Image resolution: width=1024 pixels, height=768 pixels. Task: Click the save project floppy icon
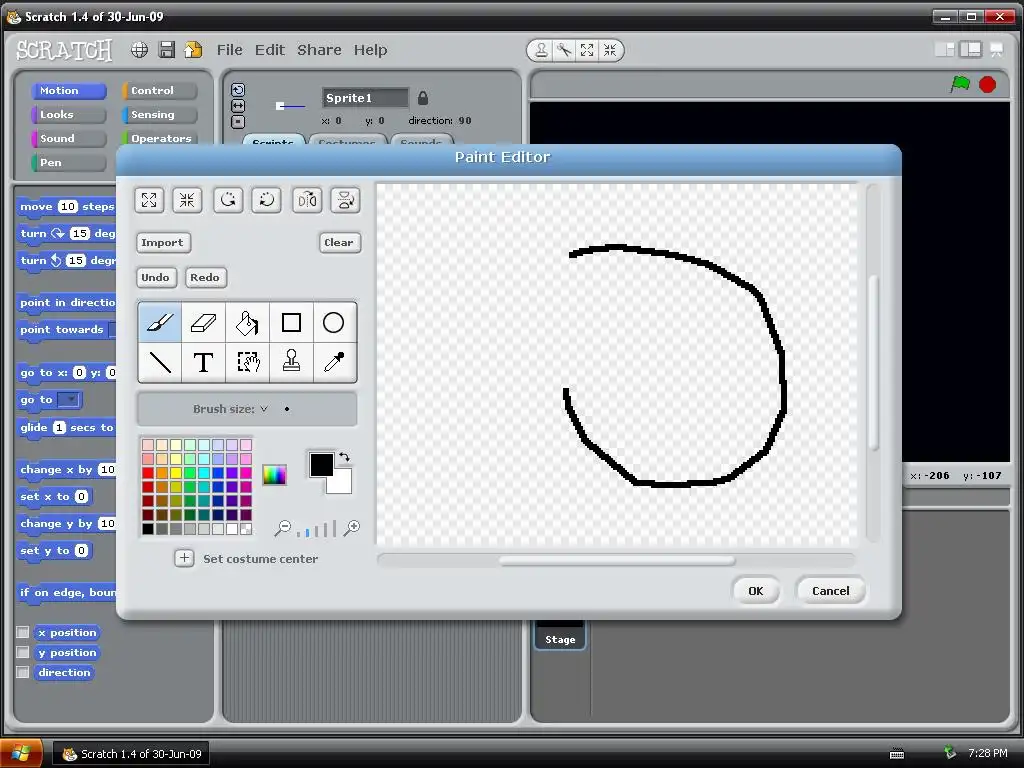(x=167, y=50)
